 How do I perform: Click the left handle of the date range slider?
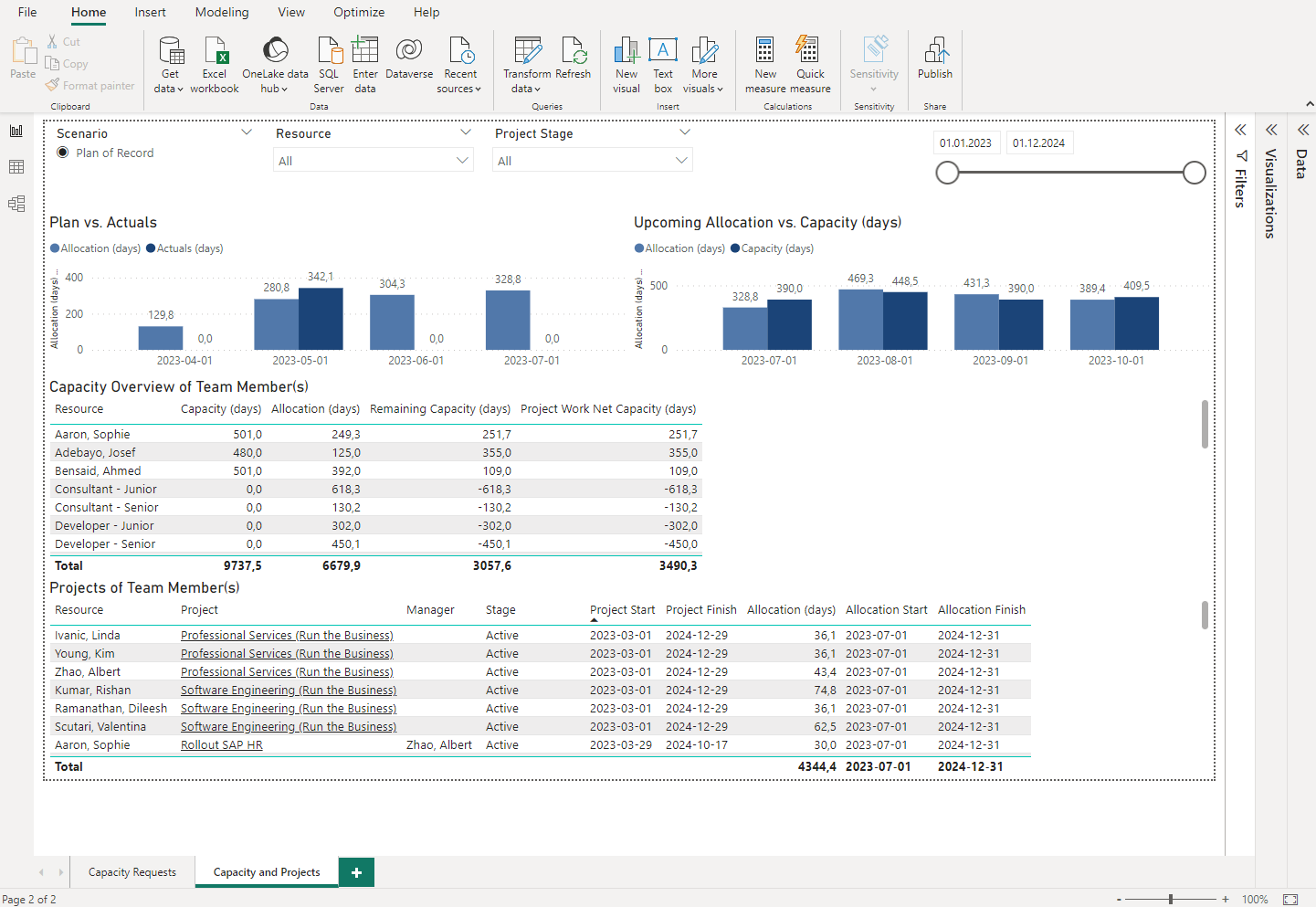947,172
